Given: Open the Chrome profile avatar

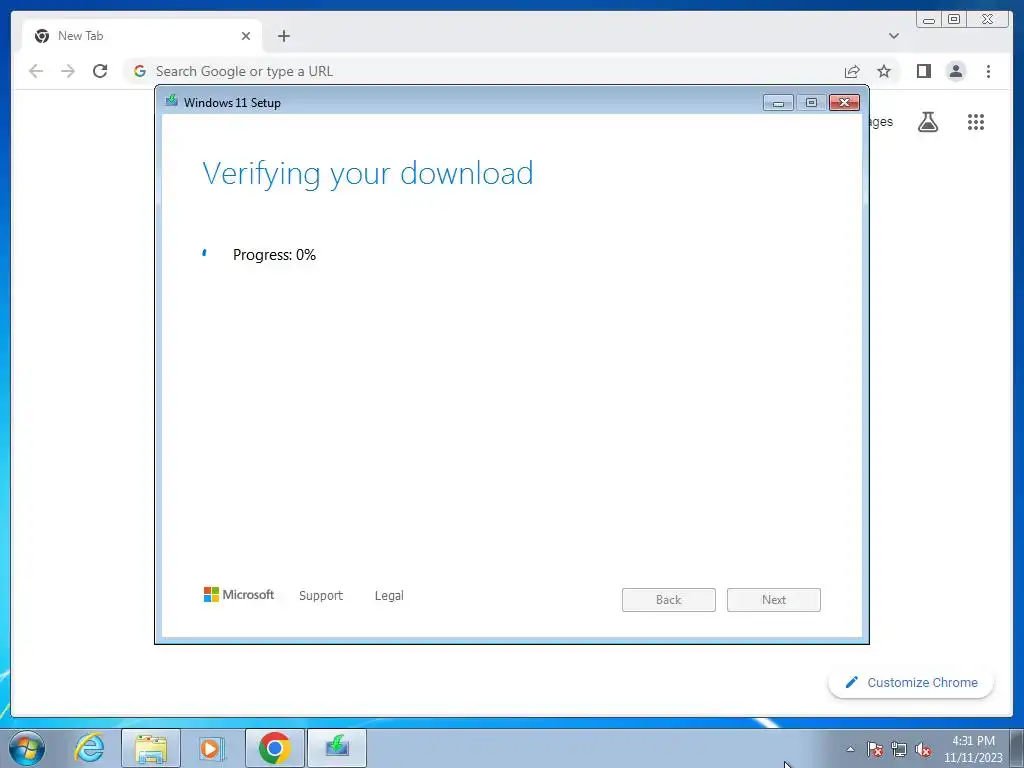Looking at the screenshot, I should 955,71.
